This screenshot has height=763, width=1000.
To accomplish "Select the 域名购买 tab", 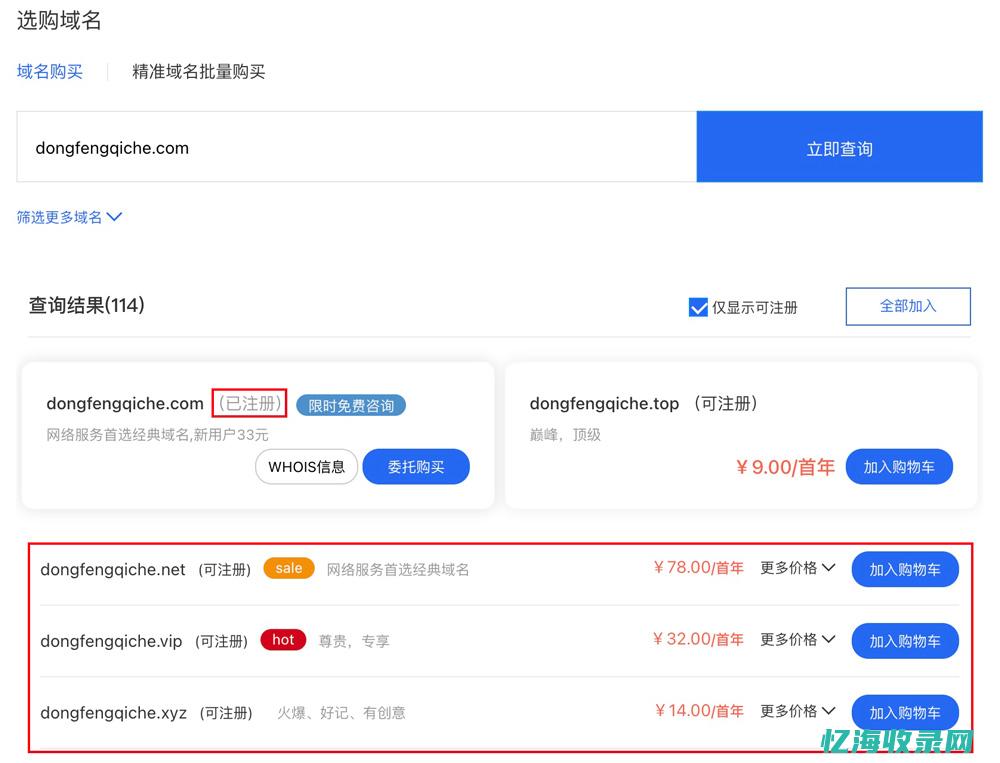I will click(x=50, y=71).
